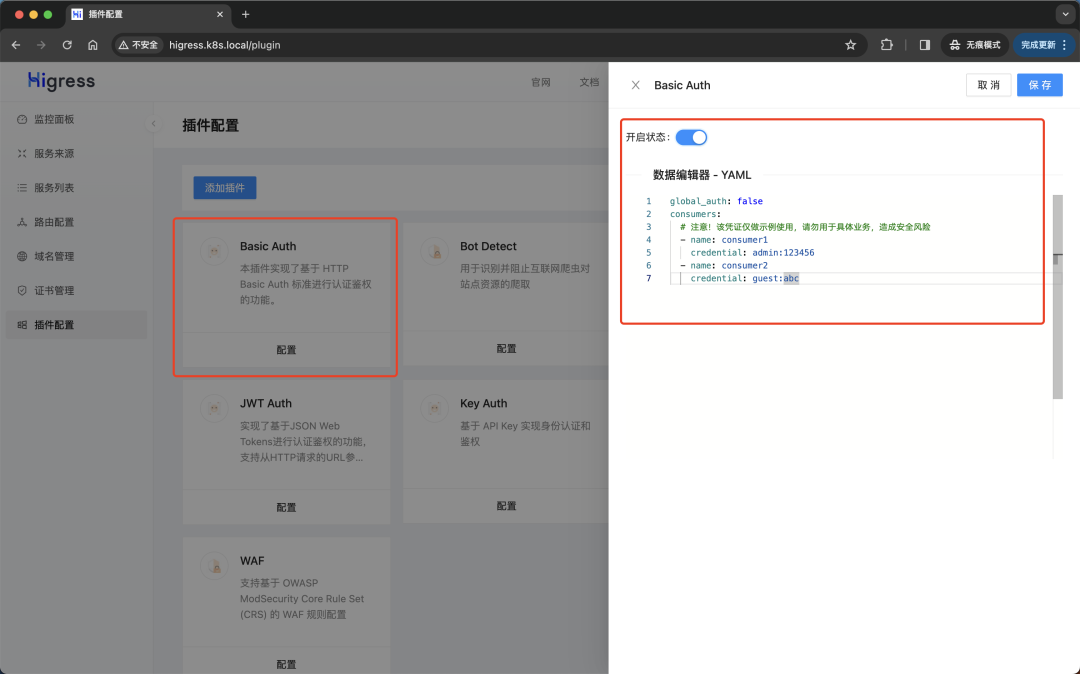
Task: Click the Bot Detect plugin icon
Action: [x=435, y=251]
